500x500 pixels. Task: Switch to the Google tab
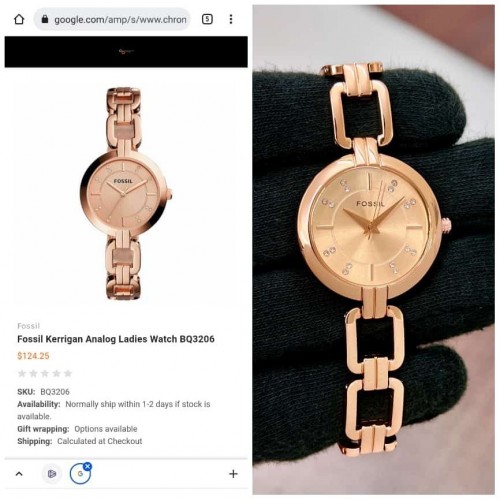(x=80, y=474)
